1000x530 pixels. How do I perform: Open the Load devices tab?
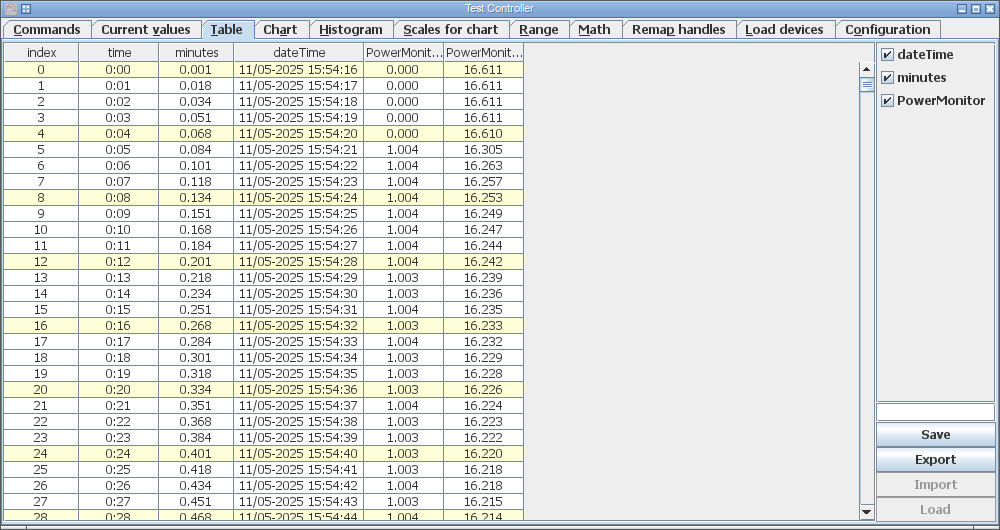click(x=784, y=30)
